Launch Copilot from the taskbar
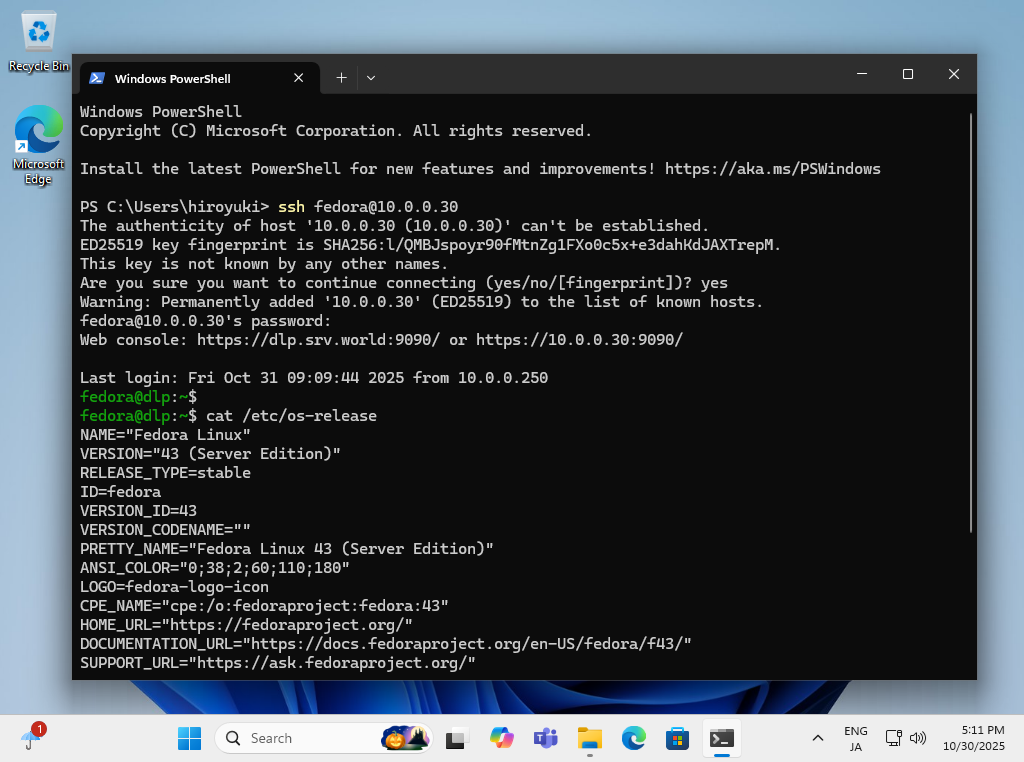This screenshot has width=1024, height=762. coord(501,738)
